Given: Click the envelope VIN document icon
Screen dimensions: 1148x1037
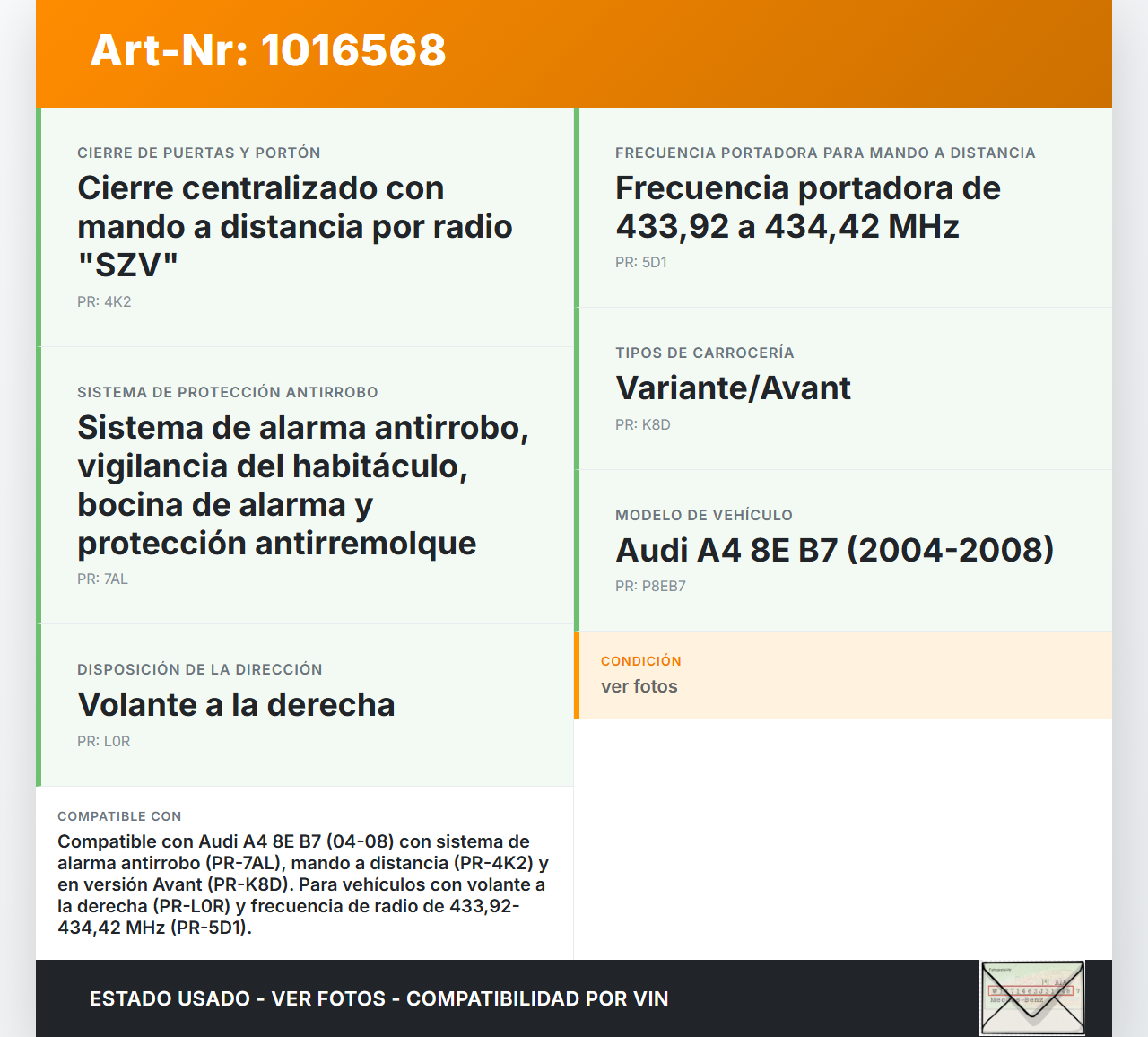Looking at the screenshot, I should coord(1032,998).
